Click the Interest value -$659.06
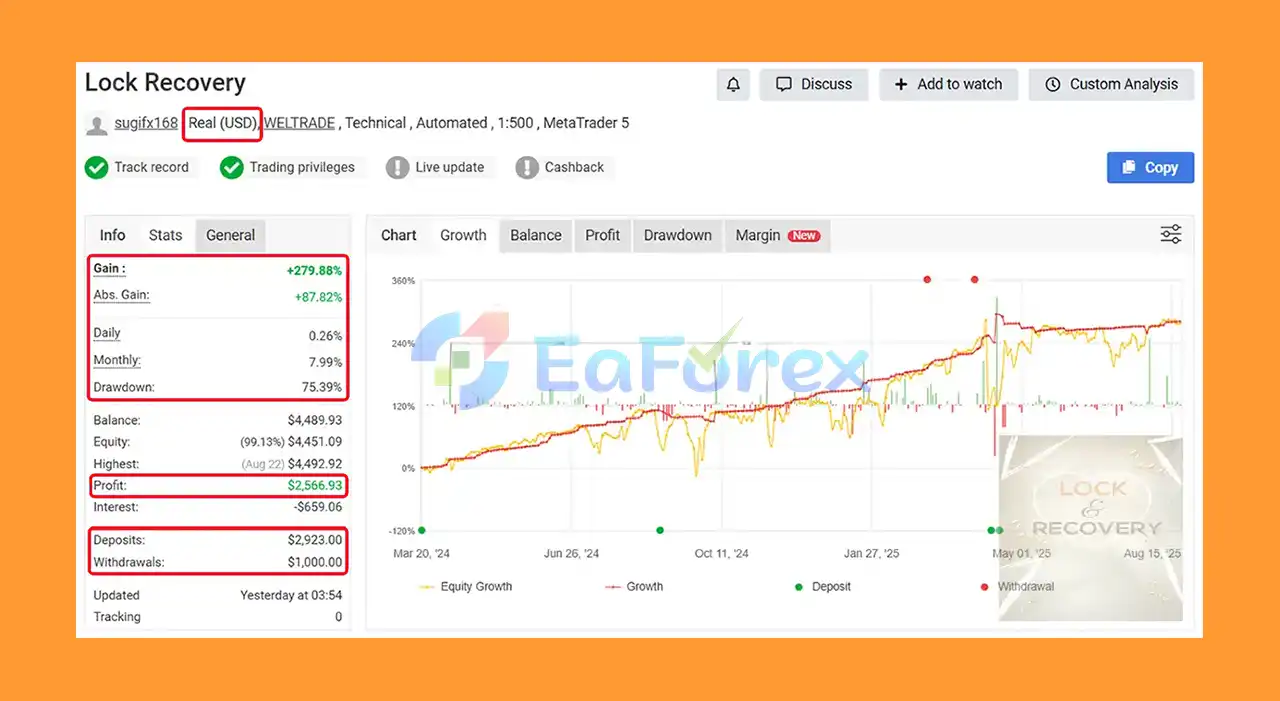The image size is (1280, 701). 316,507
